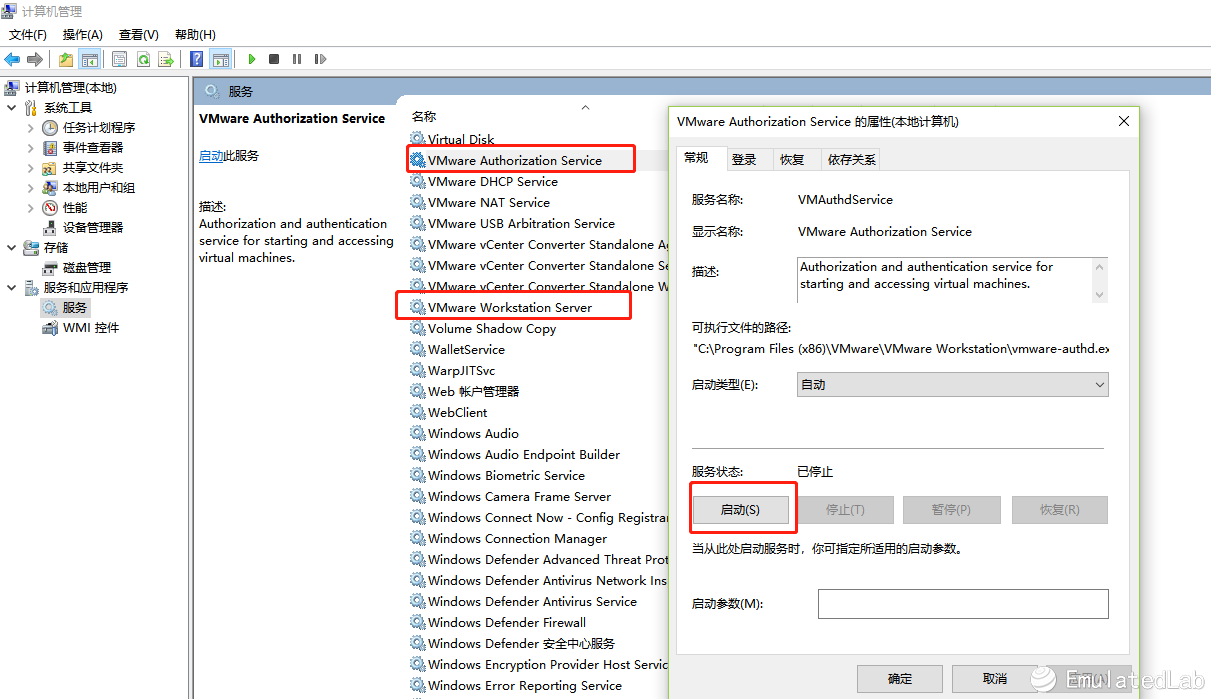This screenshot has width=1211, height=699.
Task: Select Volume Shadow Copy service
Action: click(492, 329)
